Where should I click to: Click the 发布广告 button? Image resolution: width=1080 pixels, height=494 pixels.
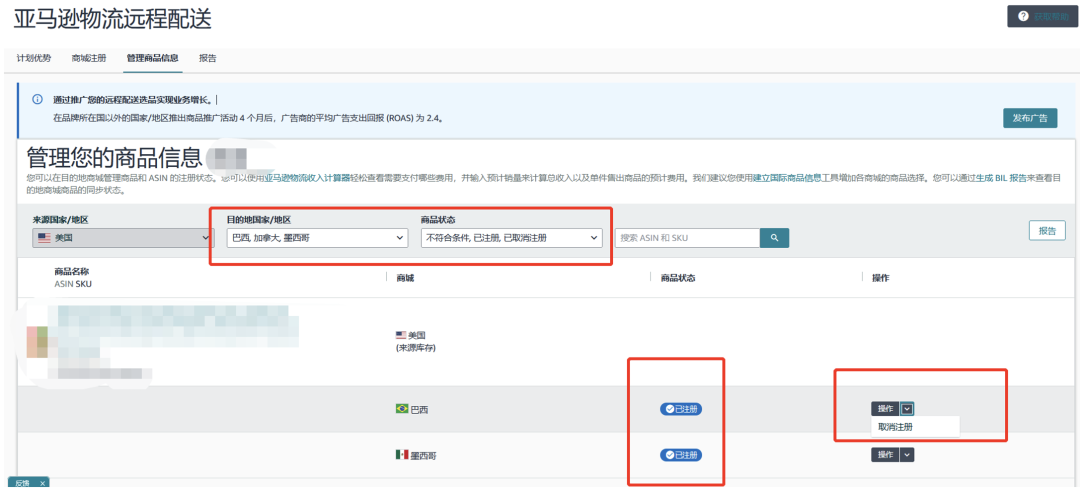1030,118
